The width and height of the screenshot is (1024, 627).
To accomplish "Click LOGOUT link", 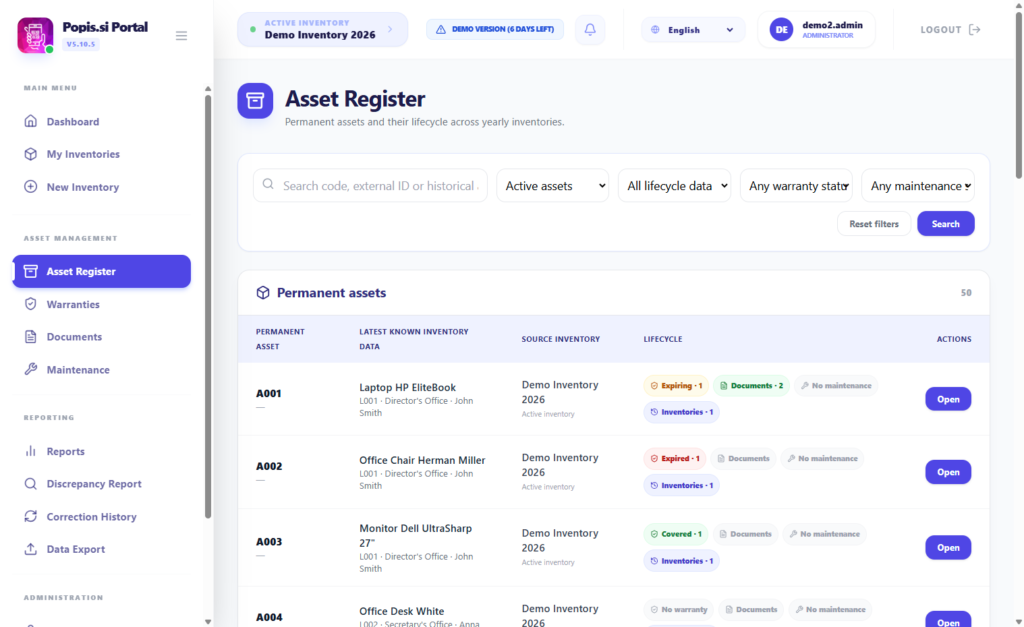I will click(x=950, y=29).
